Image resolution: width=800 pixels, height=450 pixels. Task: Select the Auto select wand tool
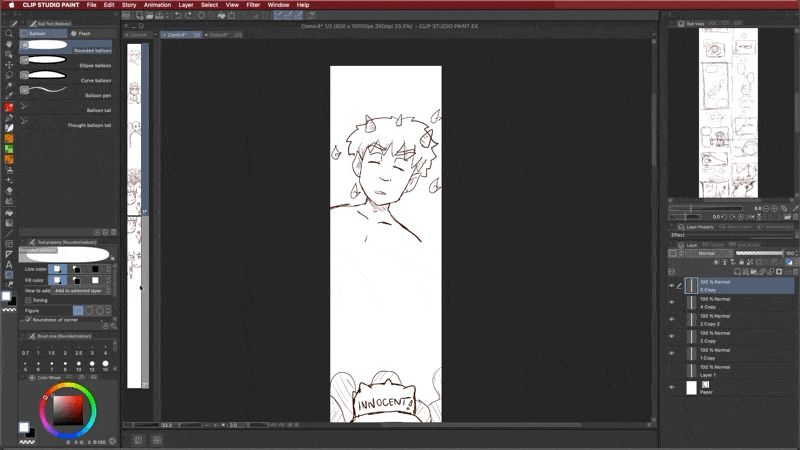[x=9, y=85]
